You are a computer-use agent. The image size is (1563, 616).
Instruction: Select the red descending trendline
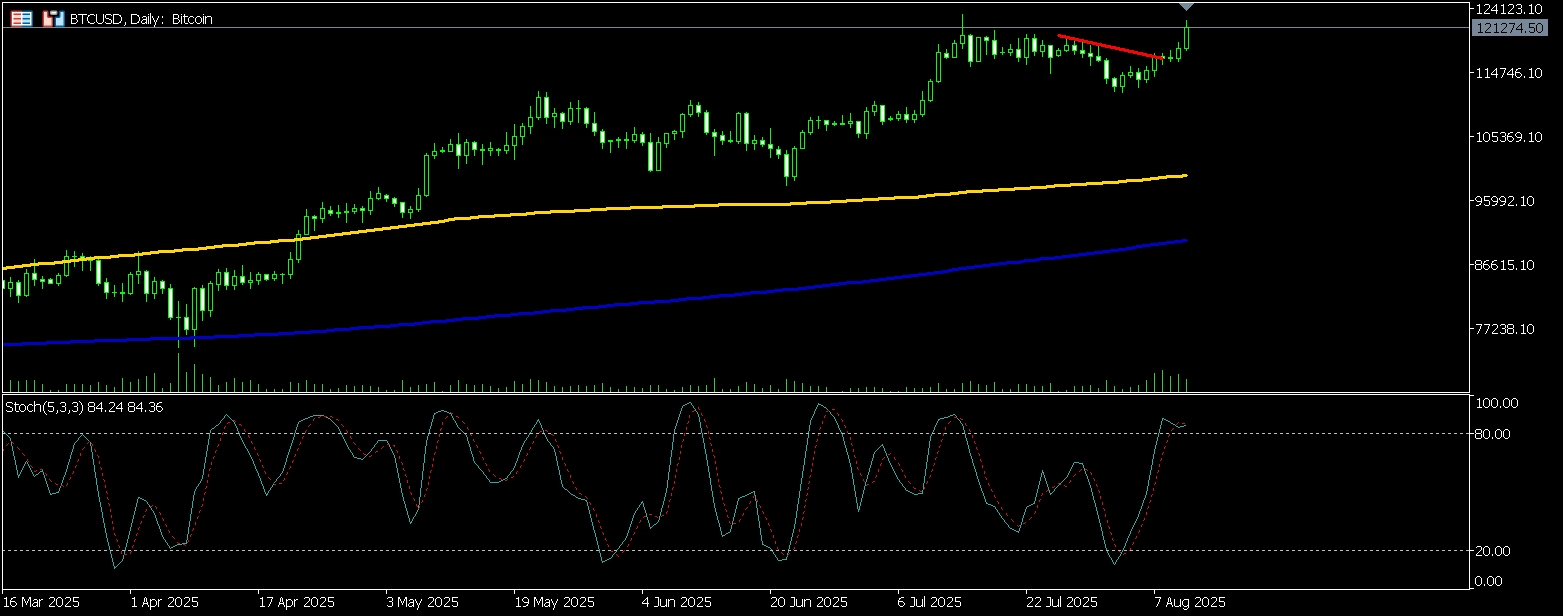pyautogui.click(x=1110, y=47)
